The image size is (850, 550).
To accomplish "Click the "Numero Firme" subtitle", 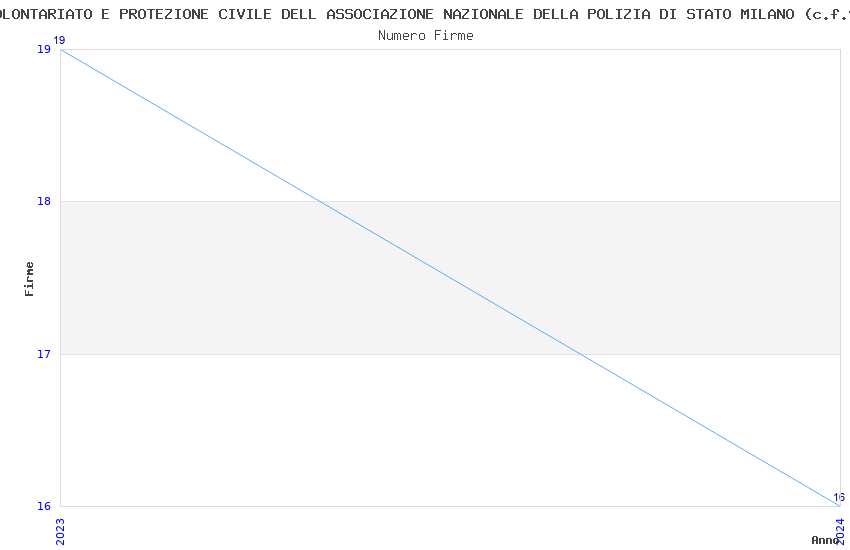I will pyautogui.click(x=425, y=35).
